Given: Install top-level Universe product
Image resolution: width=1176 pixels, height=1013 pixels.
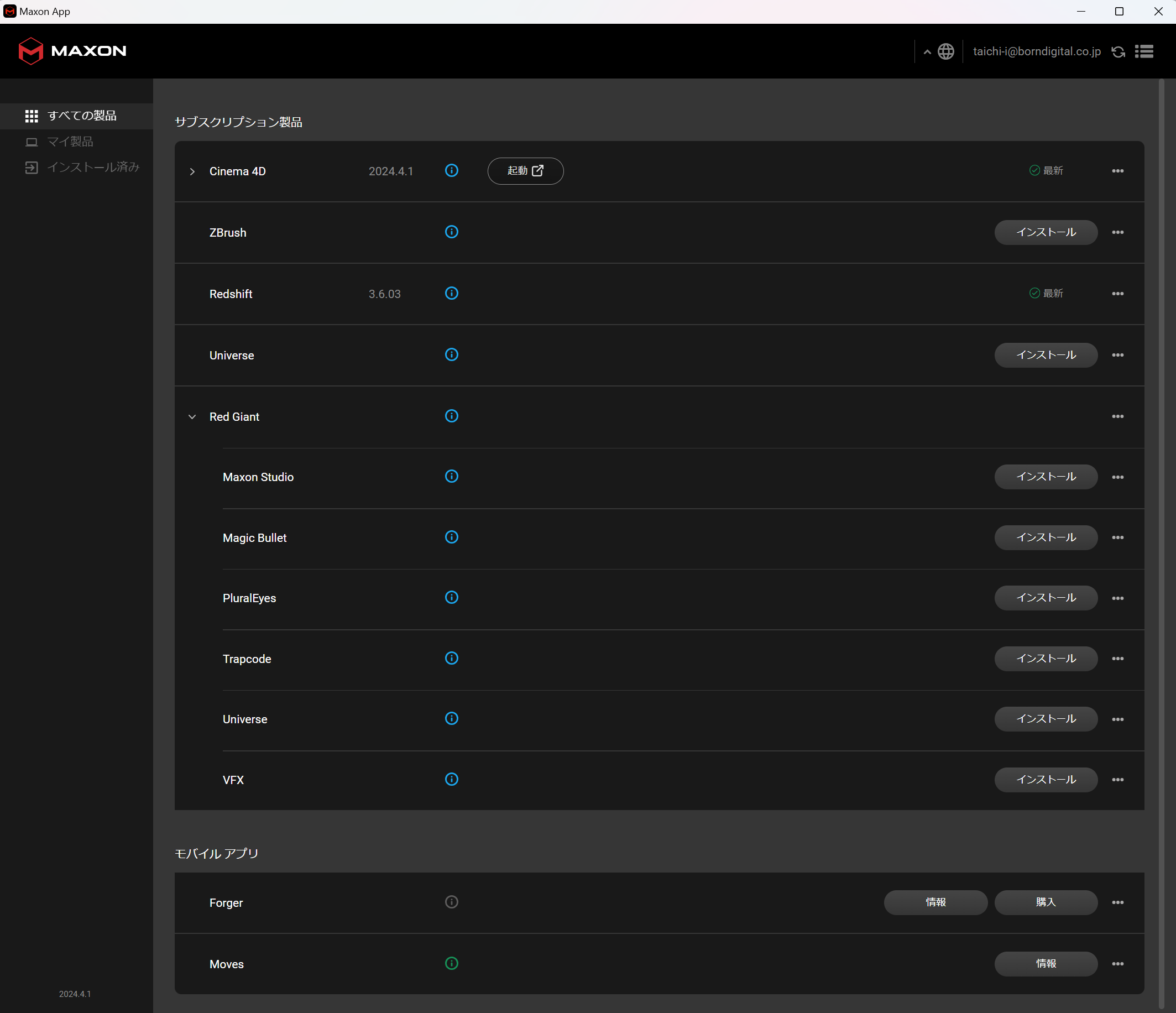Looking at the screenshot, I should pyautogui.click(x=1046, y=354).
